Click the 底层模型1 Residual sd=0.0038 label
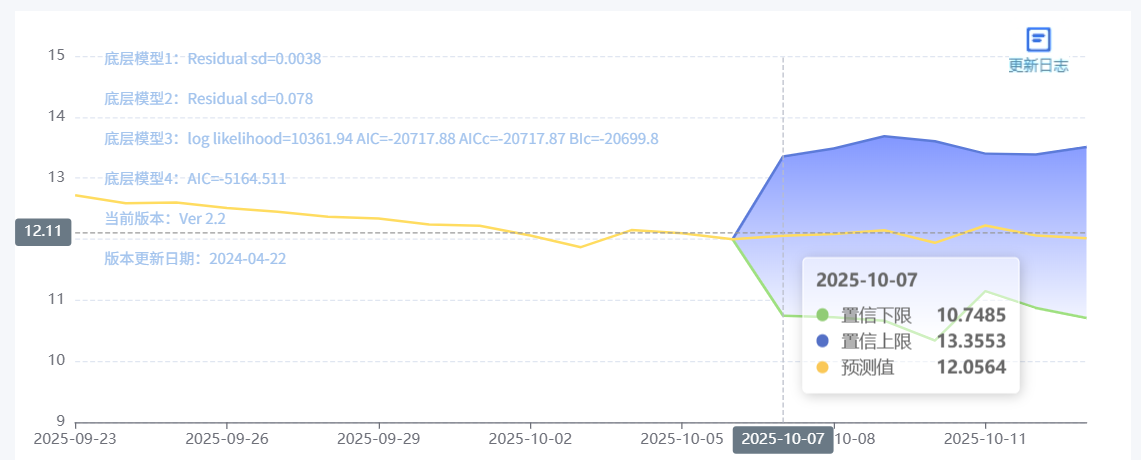This screenshot has height=460, width=1141. 212,59
